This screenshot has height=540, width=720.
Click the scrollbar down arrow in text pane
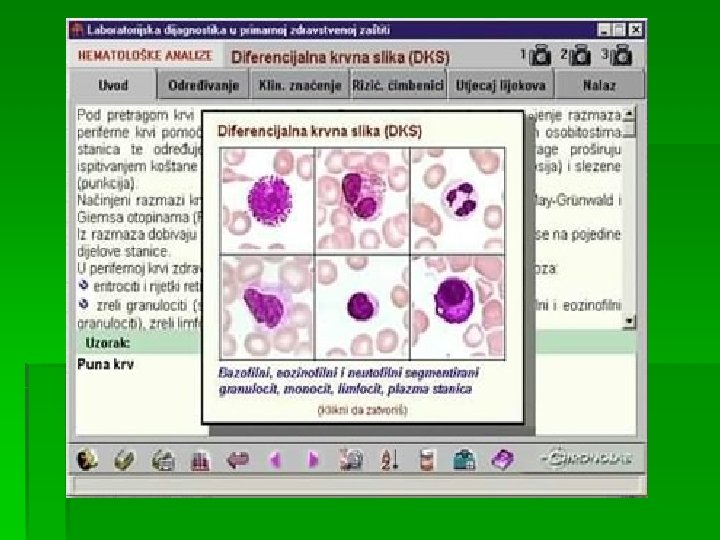pos(629,321)
